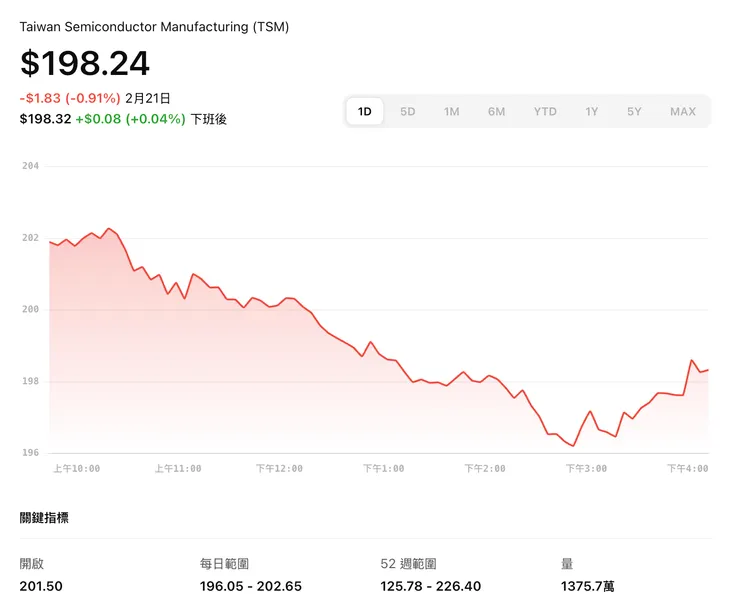
Task: Select the 1D time range tab
Action: [365, 112]
